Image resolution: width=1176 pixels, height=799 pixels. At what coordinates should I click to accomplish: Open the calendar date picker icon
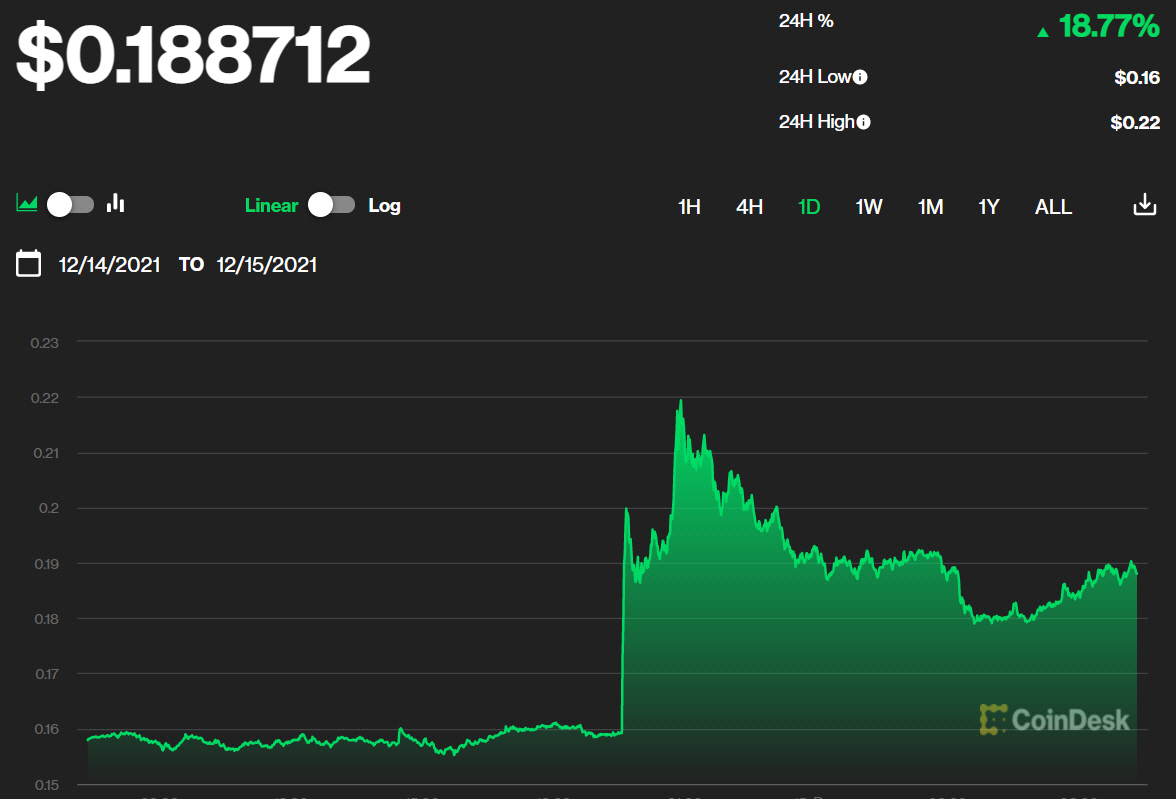pyautogui.click(x=29, y=265)
